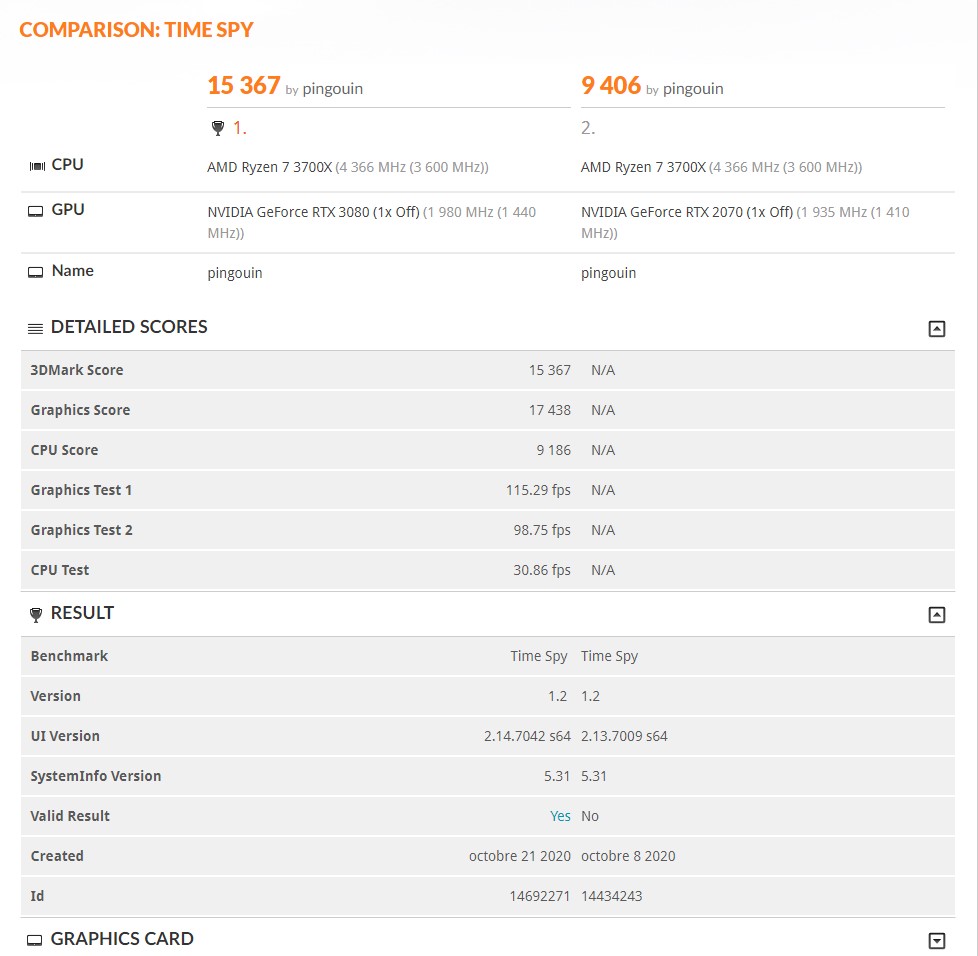This screenshot has height=956, width=978.
Task: Click the SystemInfo Version row label
Action: (x=96, y=776)
